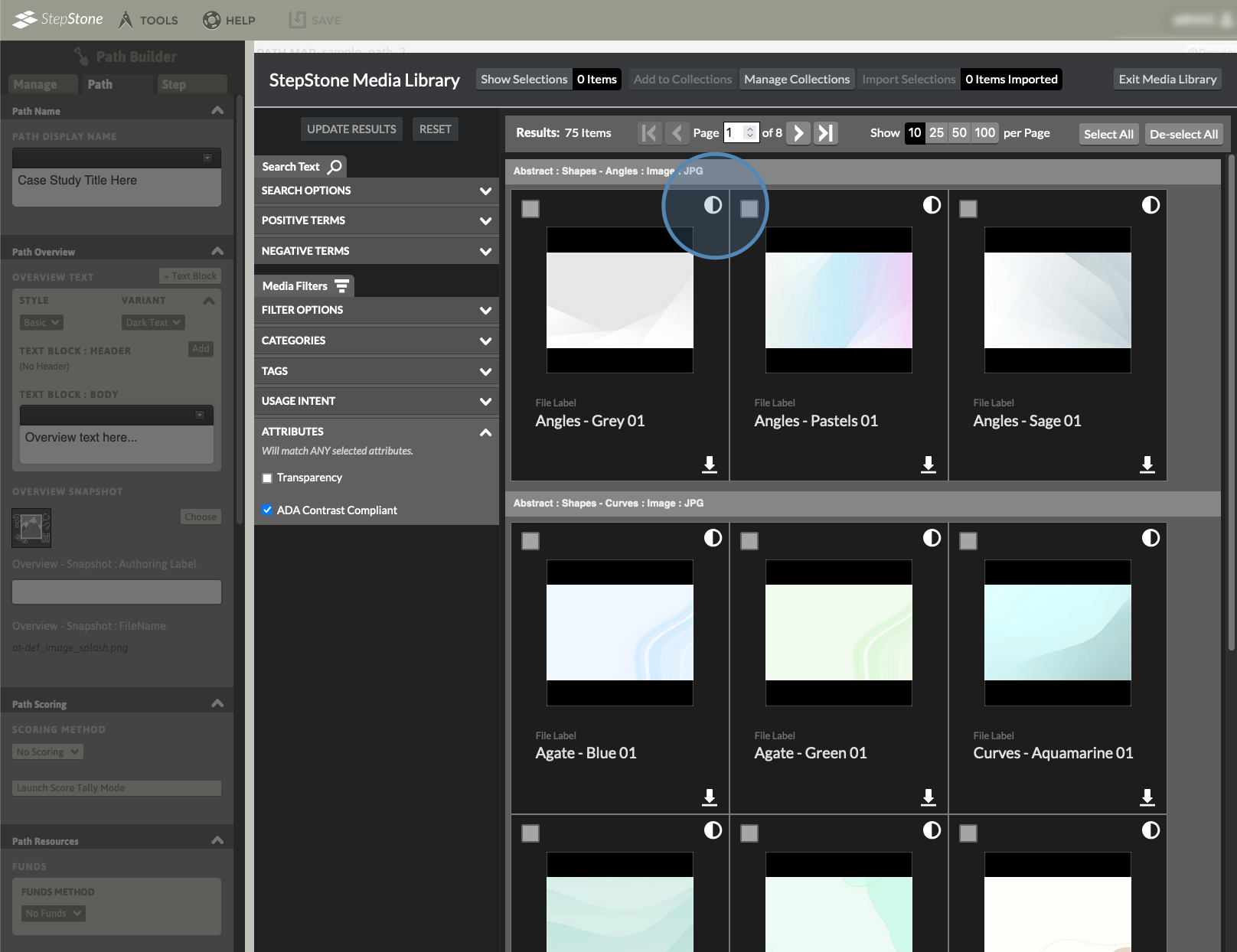The image size is (1237, 952).
Task: Exit Media Library
Action: tap(1167, 80)
